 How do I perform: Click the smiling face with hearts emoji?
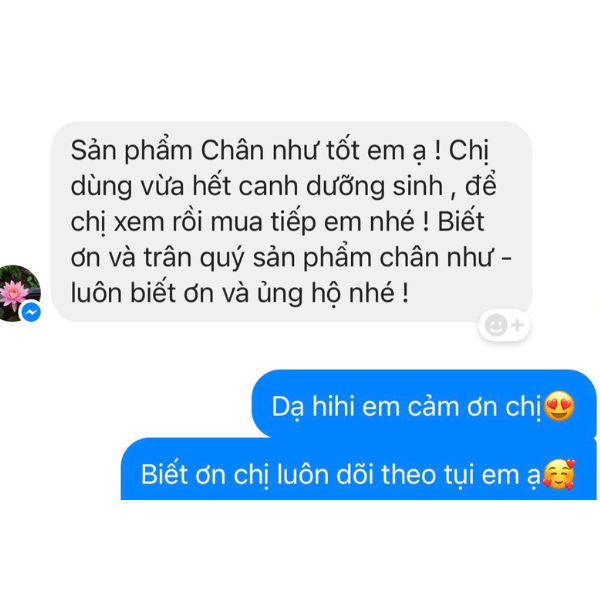[x=559, y=475]
